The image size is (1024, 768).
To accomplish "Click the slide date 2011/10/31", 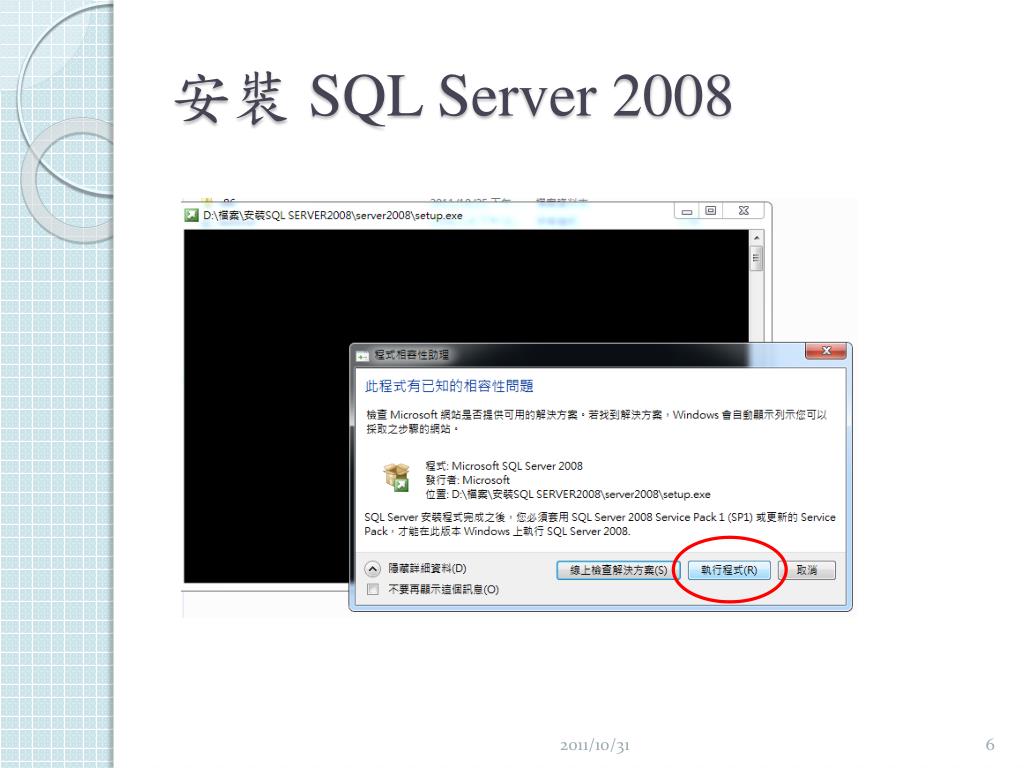I will click(x=594, y=745).
